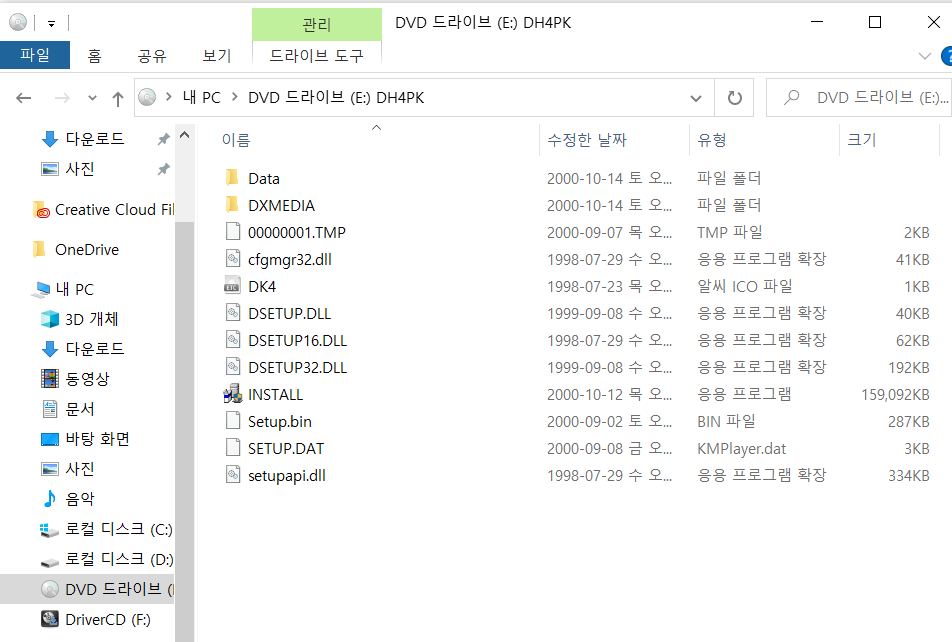Click the 159,092KB size of INSTALL

pos(895,395)
